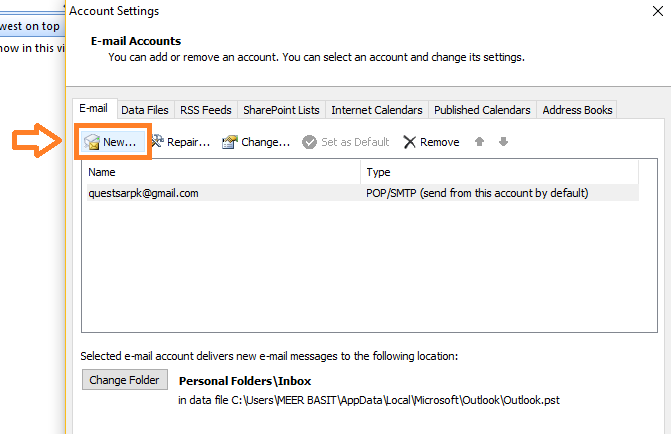671x434 pixels.
Task: Move account up with the up arrow
Action: pos(480,142)
